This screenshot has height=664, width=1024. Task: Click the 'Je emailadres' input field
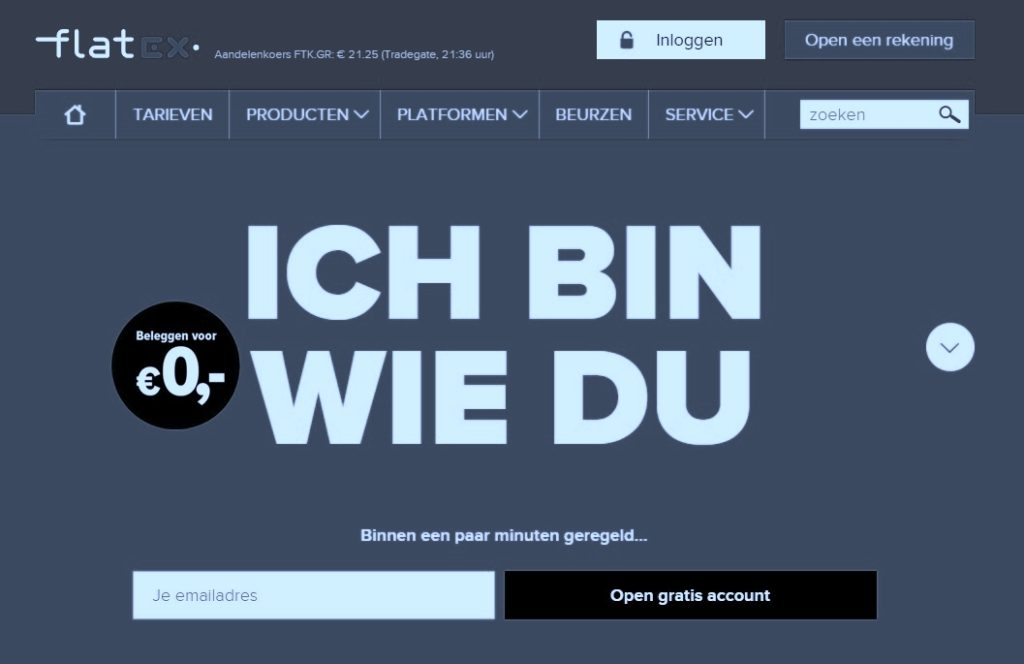[313, 595]
